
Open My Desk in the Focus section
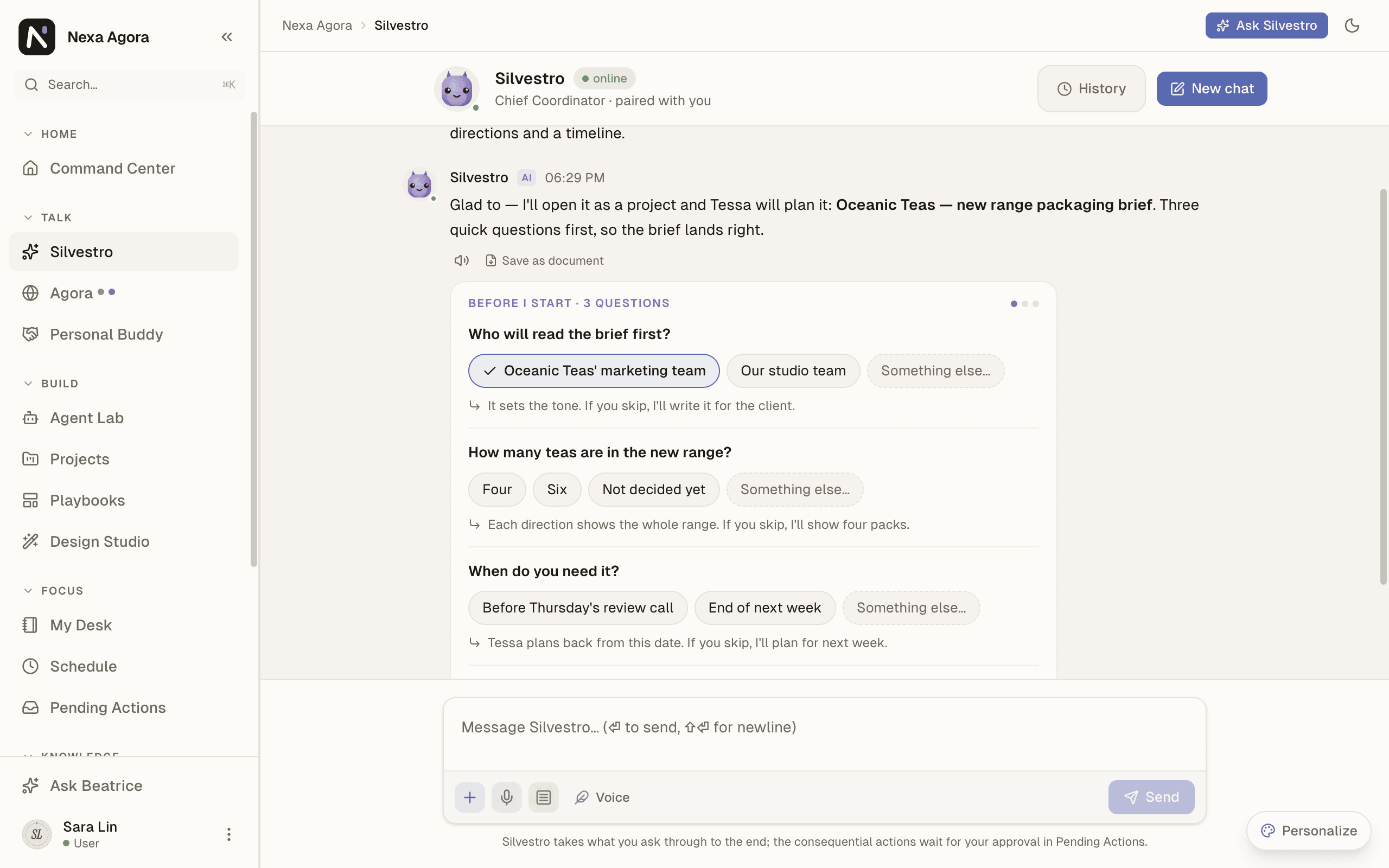[x=123, y=625]
